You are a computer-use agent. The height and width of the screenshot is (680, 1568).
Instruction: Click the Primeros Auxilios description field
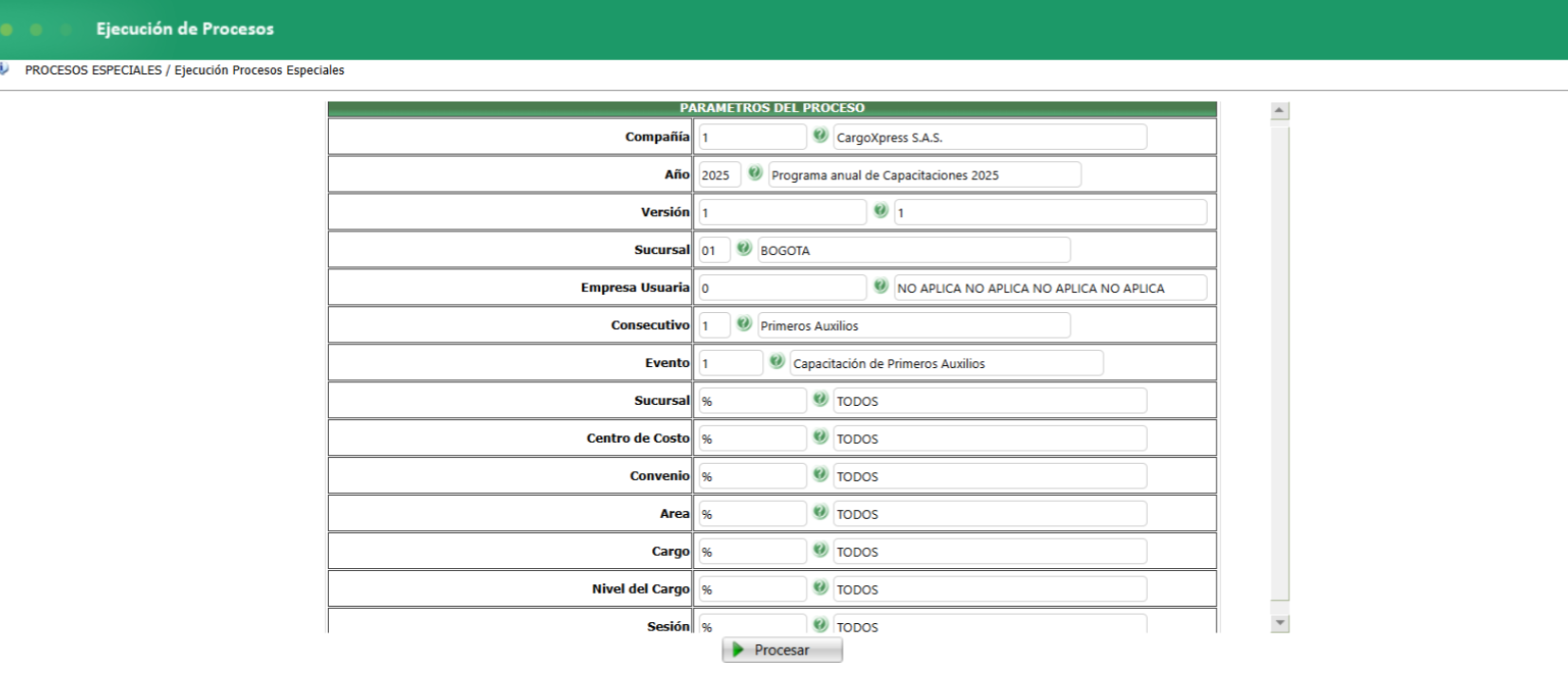point(914,325)
